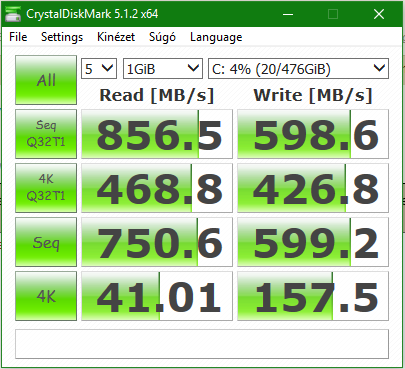
Task: Select the 4K write result 157.5
Action: click(313, 296)
